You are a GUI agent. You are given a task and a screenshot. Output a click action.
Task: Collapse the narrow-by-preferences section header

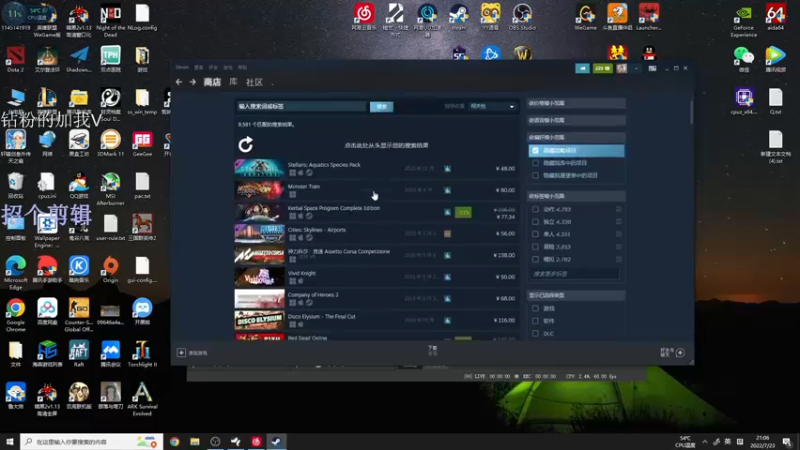pyautogui.click(x=576, y=137)
